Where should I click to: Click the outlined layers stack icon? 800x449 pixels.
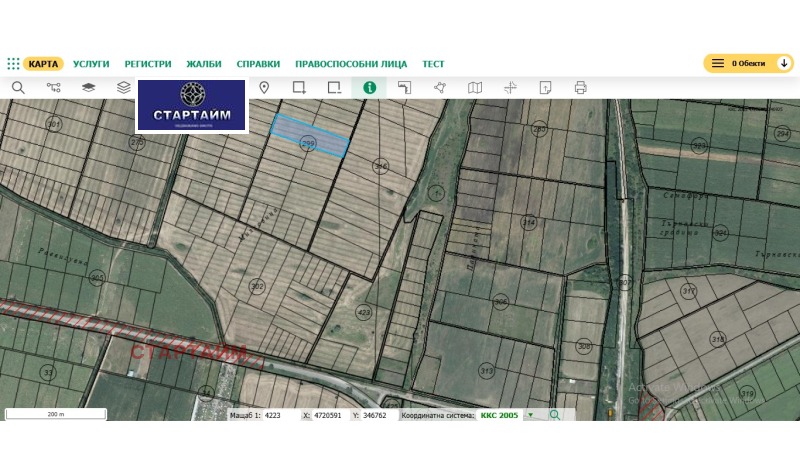tap(123, 88)
